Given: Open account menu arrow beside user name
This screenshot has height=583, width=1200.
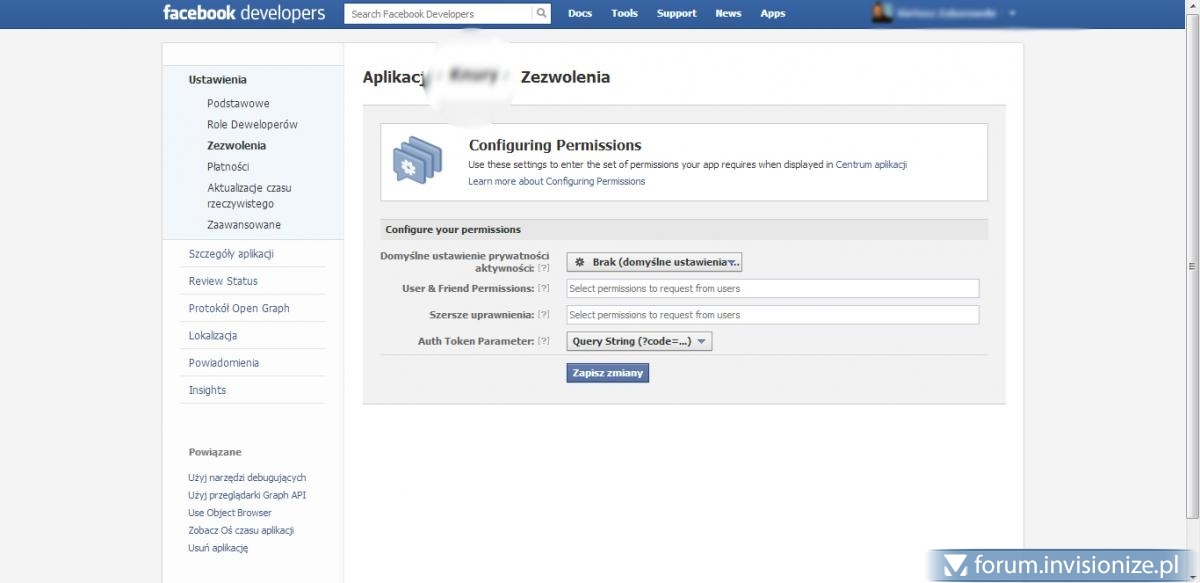Looking at the screenshot, I should (x=1012, y=14).
